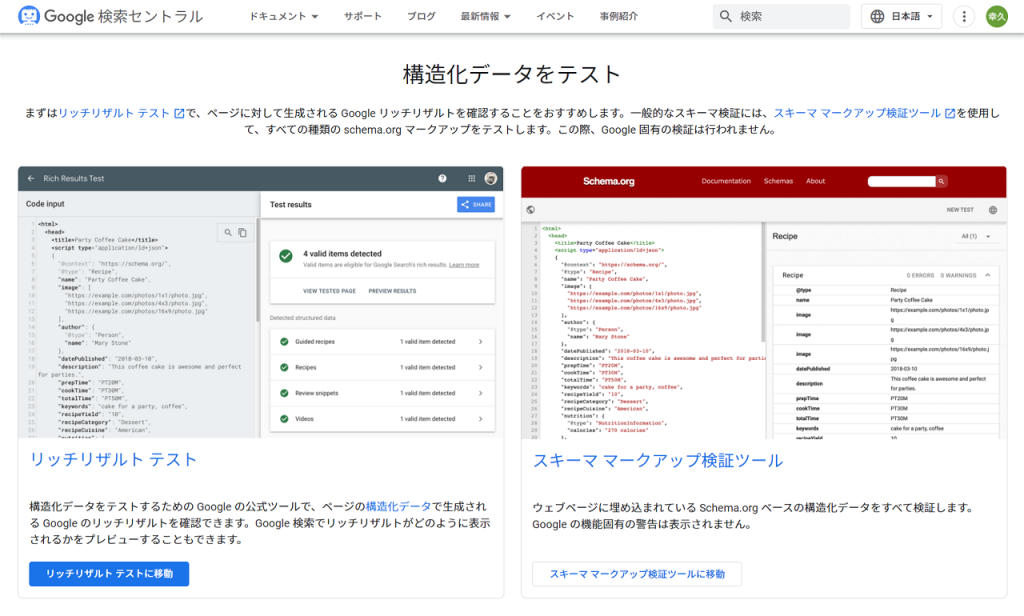1024x616 pixels.
Task: Follow the 構造化データ link in card description
Action: tap(398, 506)
